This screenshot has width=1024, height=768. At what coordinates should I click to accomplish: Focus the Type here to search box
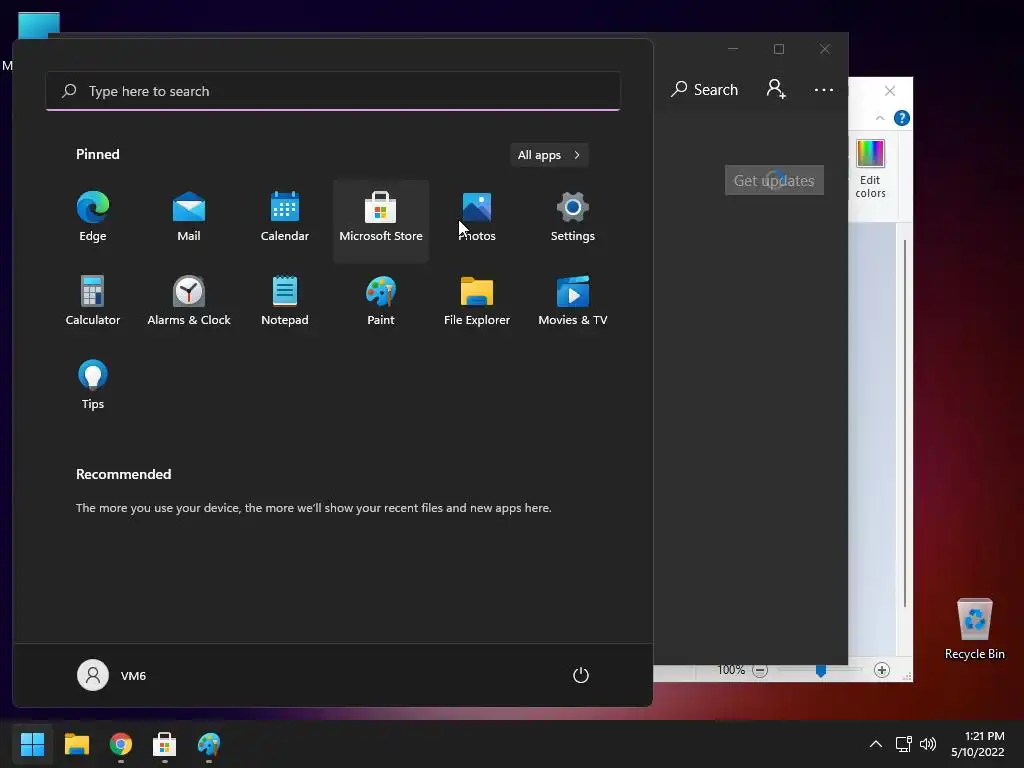(x=333, y=91)
